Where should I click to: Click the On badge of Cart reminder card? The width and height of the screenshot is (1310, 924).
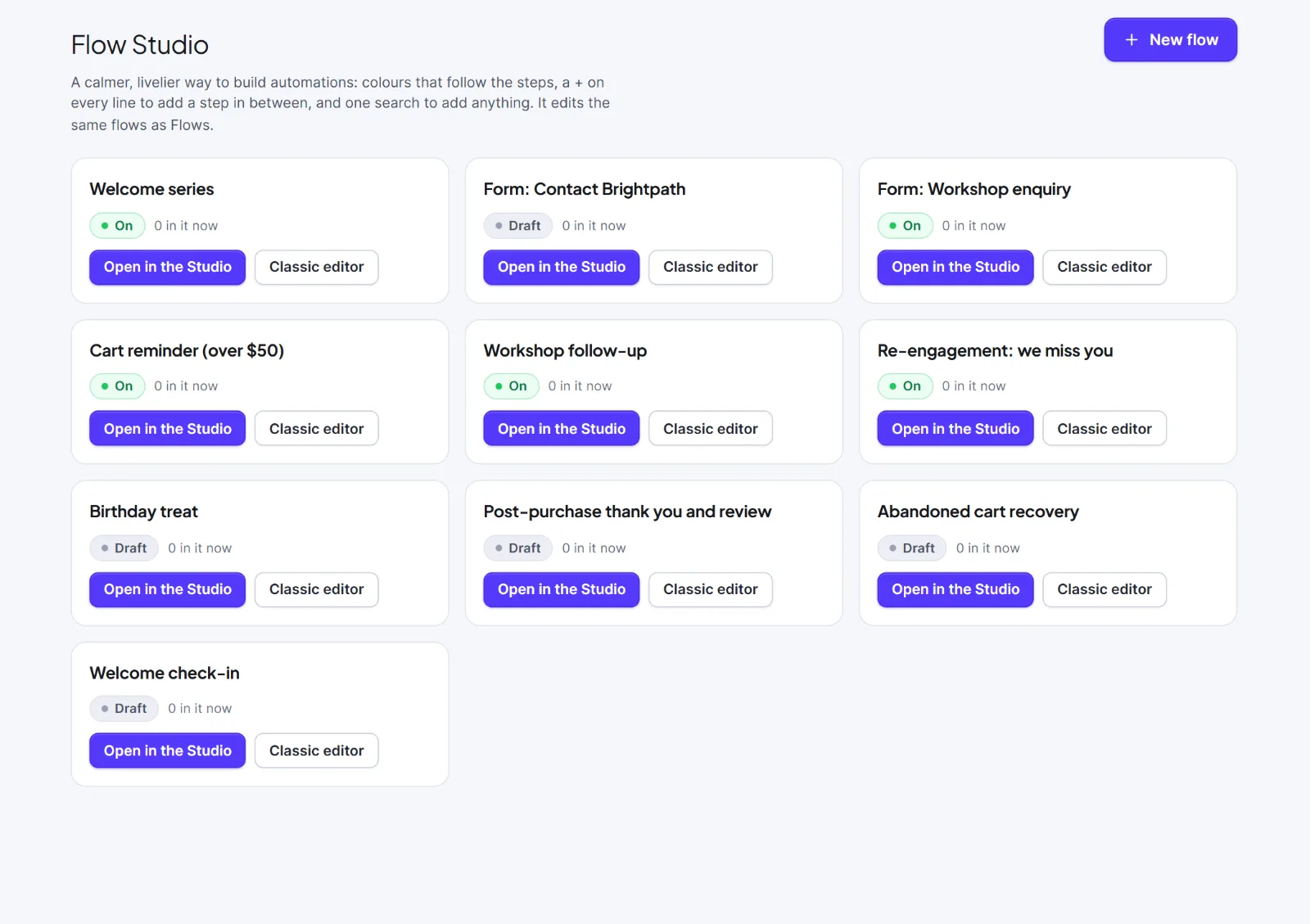pyautogui.click(x=117, y=386)
